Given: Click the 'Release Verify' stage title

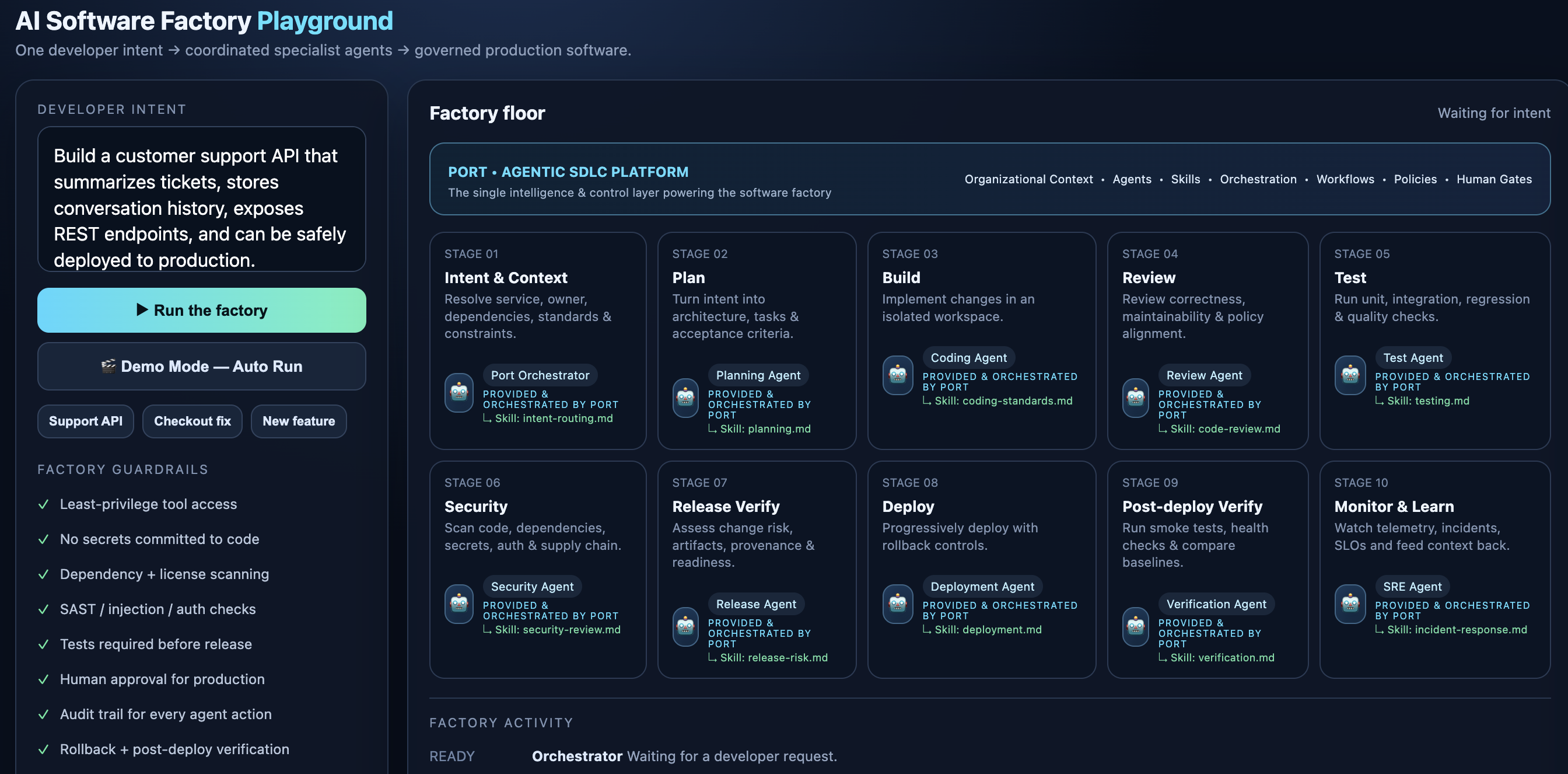Looking at the screenshot, I should (x=726, y=507).
